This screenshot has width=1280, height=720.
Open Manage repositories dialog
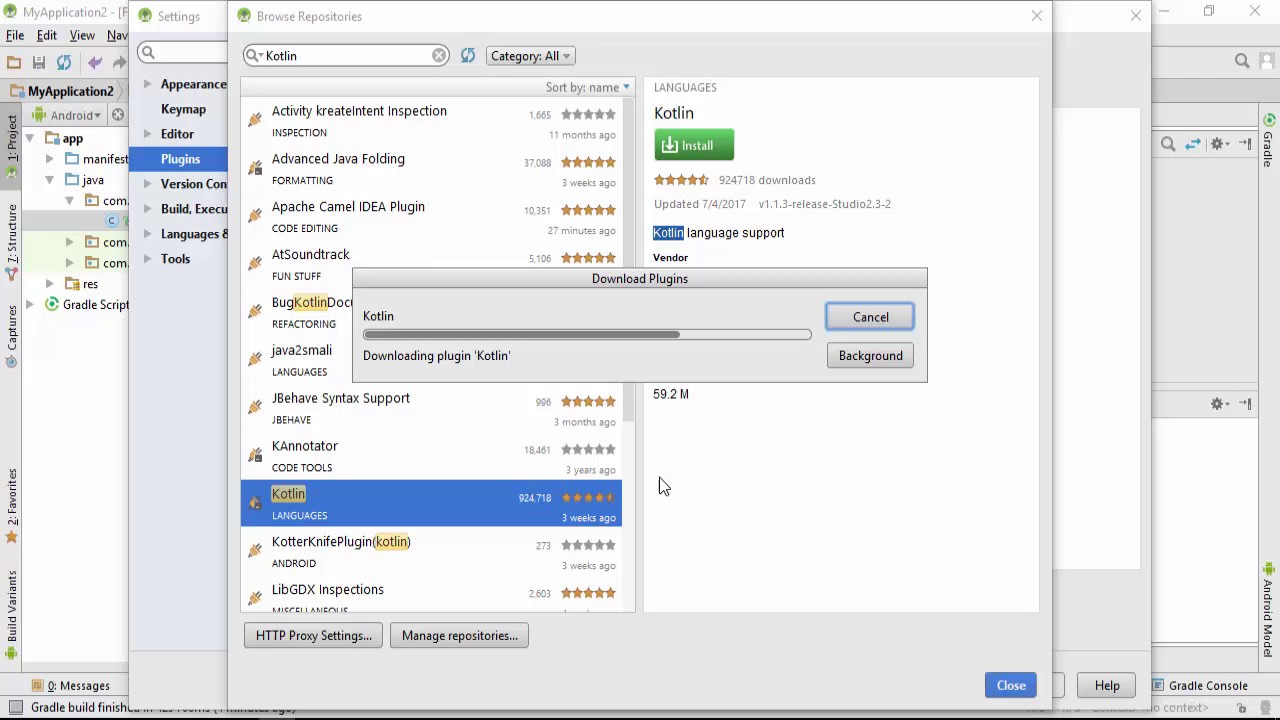point(459,635)
